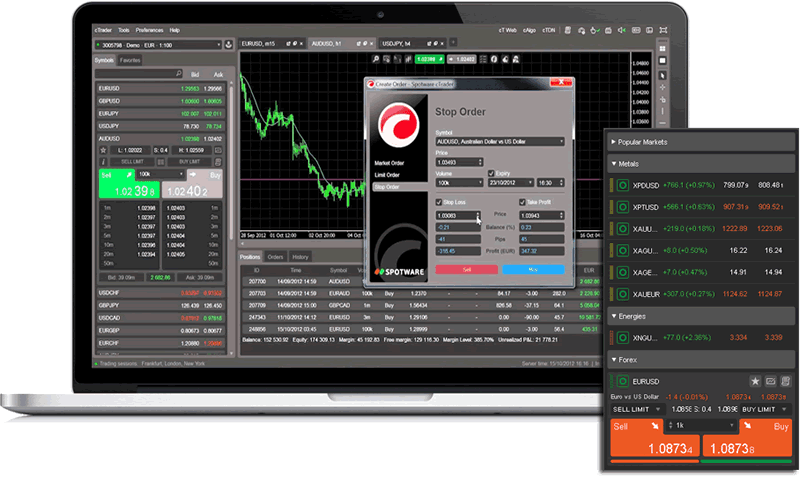Click the grey 1.02402 buy button in the chart toolbar
Viewport: 800px width, 477px height.
coord(462,60)
